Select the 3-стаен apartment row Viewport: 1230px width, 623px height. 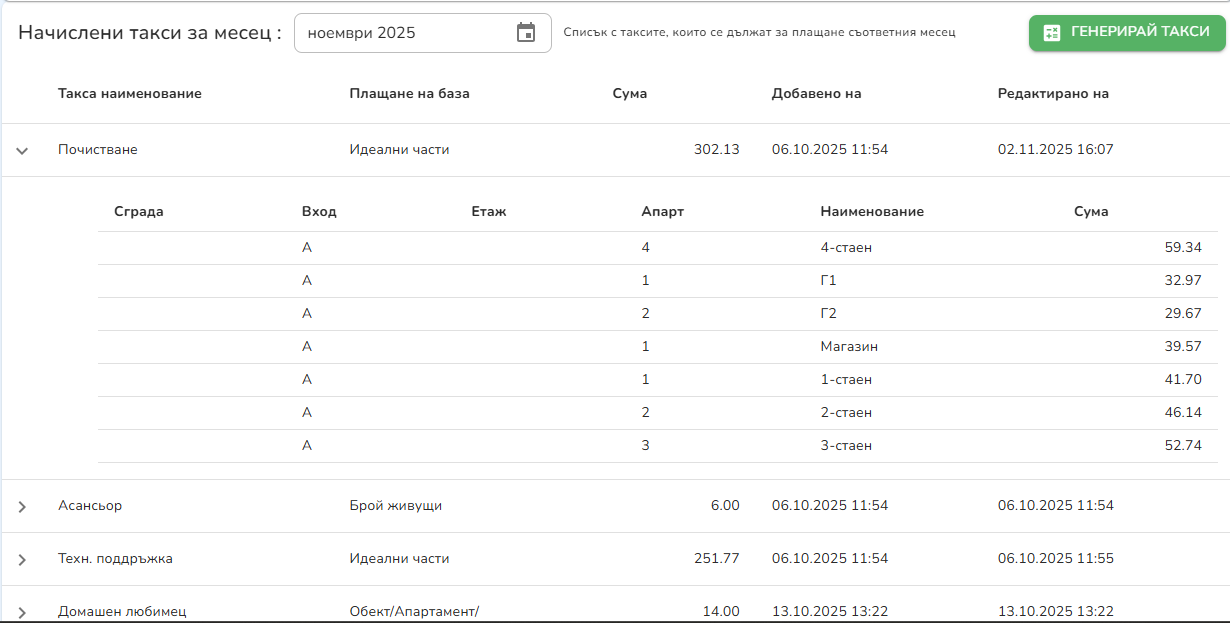(845, 446)
